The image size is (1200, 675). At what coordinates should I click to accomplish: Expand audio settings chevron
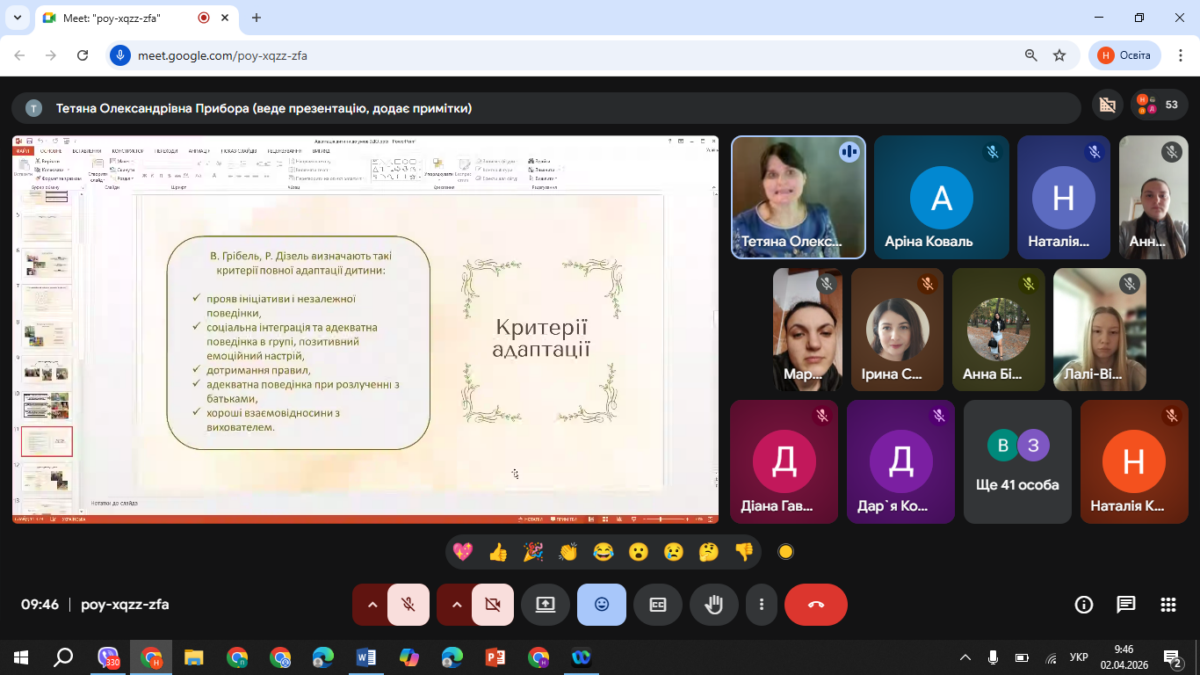(372, 604)
